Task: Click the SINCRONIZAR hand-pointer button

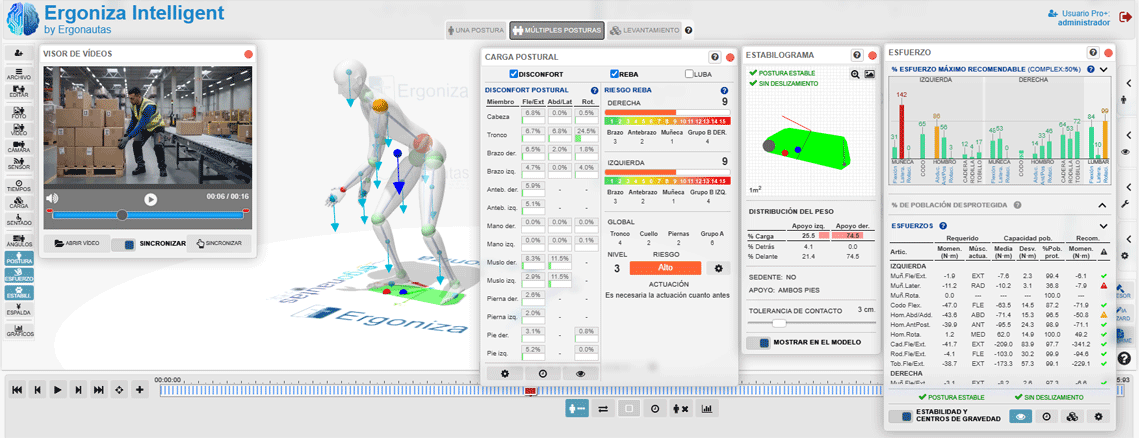Action: 219,243
